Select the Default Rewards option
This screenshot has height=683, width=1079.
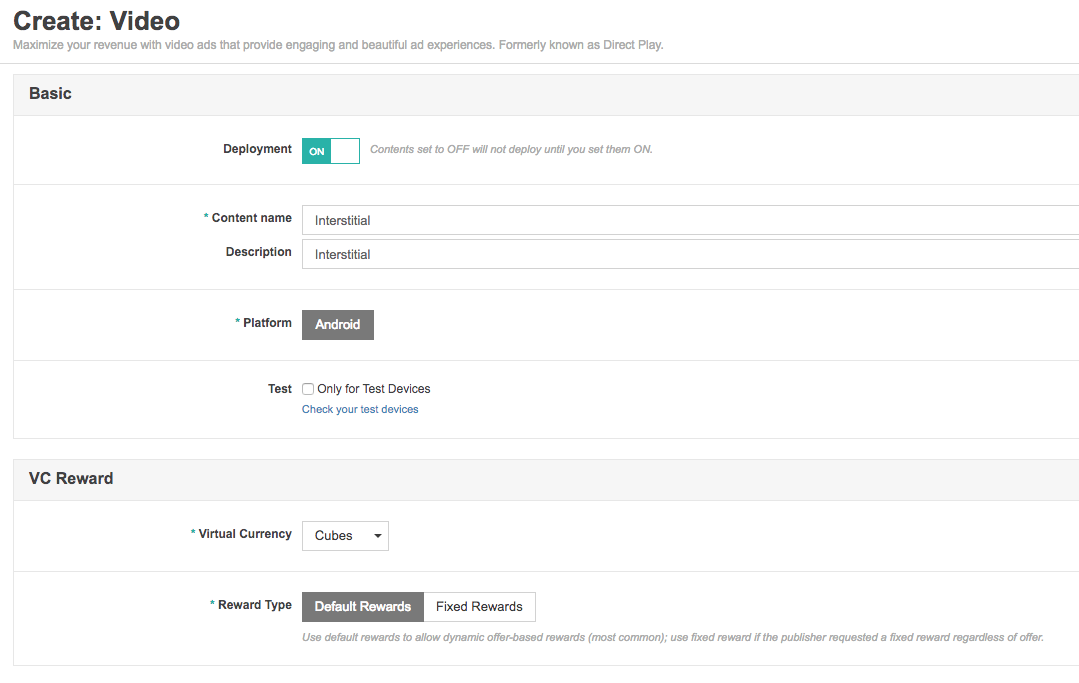point(363,607)
